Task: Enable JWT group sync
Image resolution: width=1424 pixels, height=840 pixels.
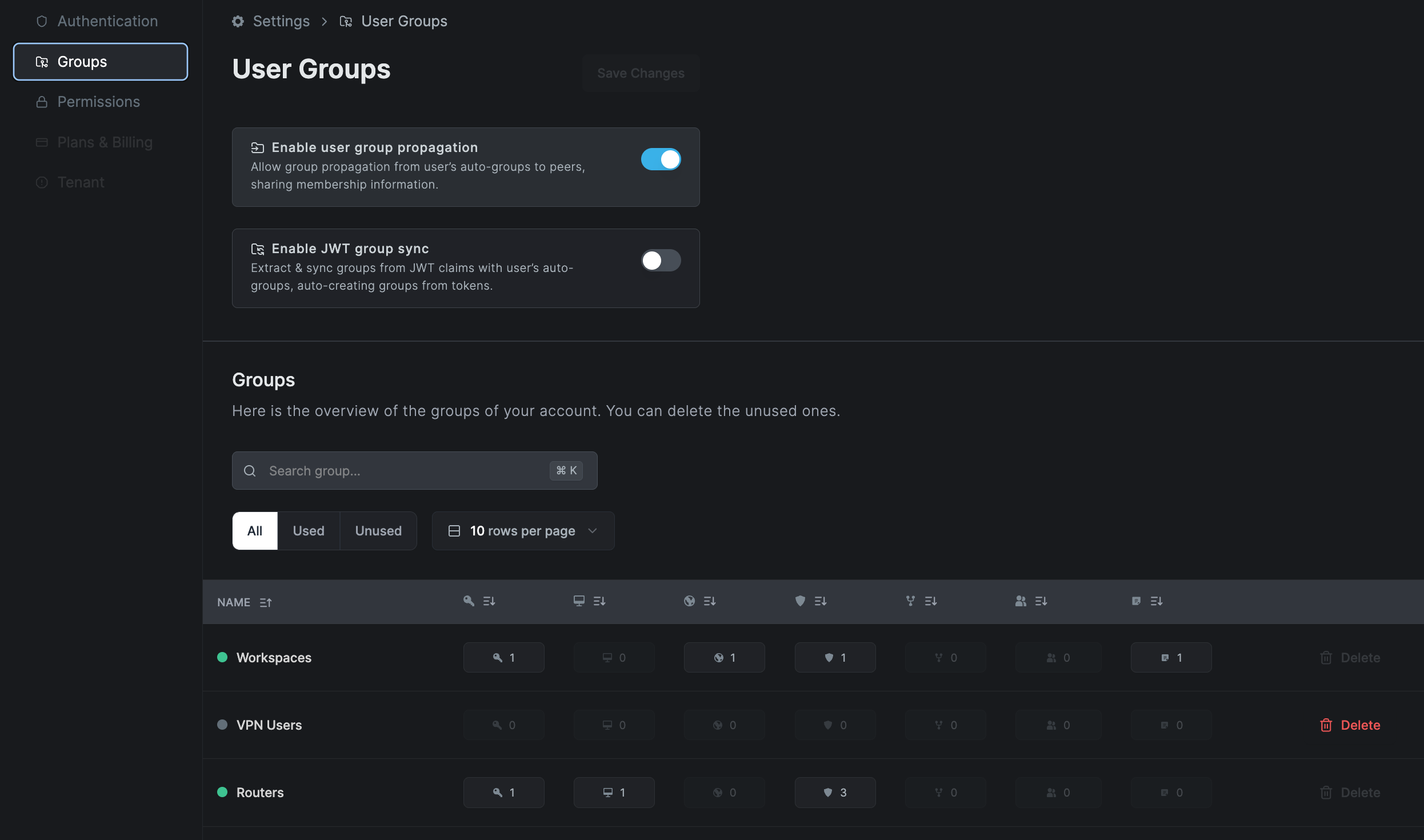Action: 661,261
